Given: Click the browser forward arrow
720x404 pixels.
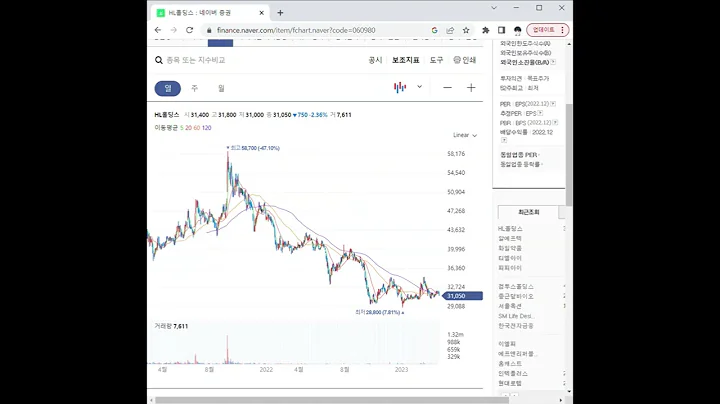Looking at the screenshot, I should click(x=174, y=30).
